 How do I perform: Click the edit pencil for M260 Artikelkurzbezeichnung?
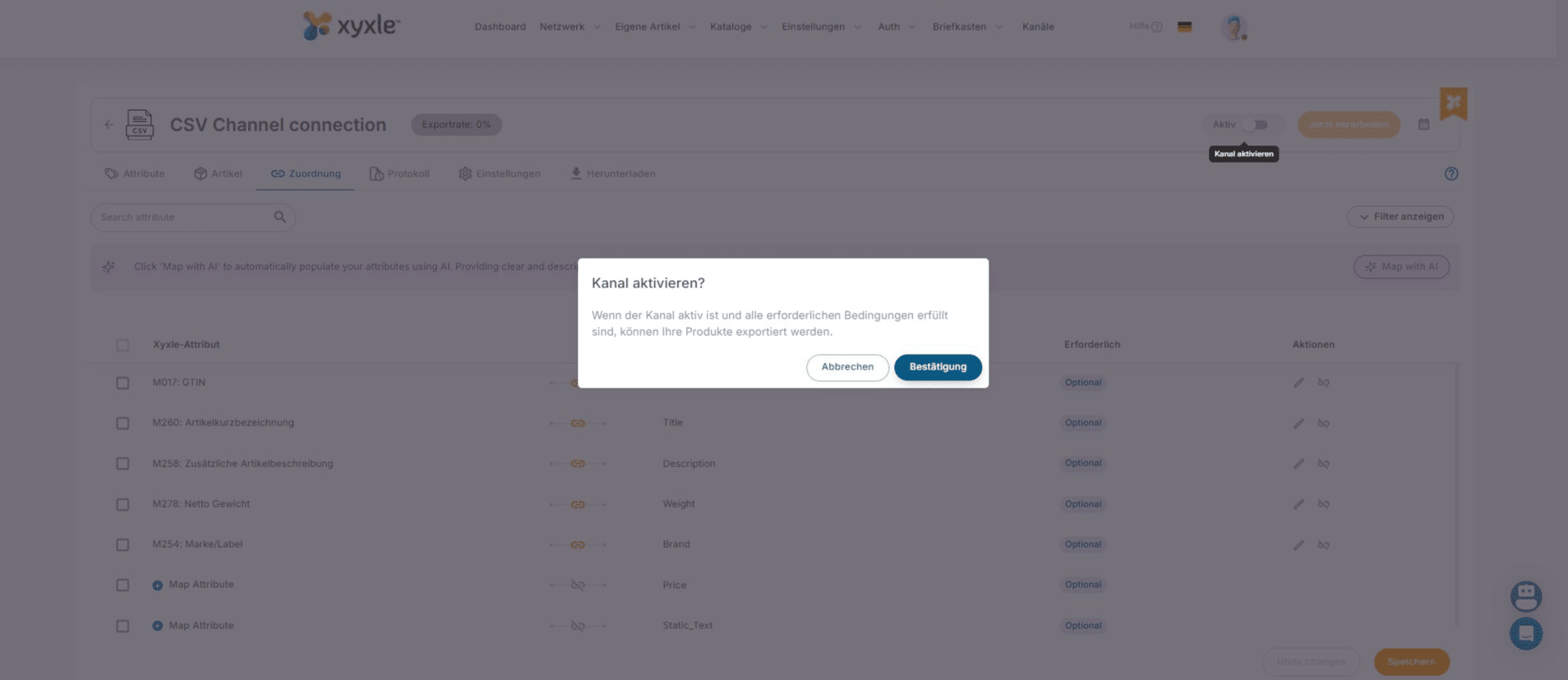click(x=1298, y=424)
